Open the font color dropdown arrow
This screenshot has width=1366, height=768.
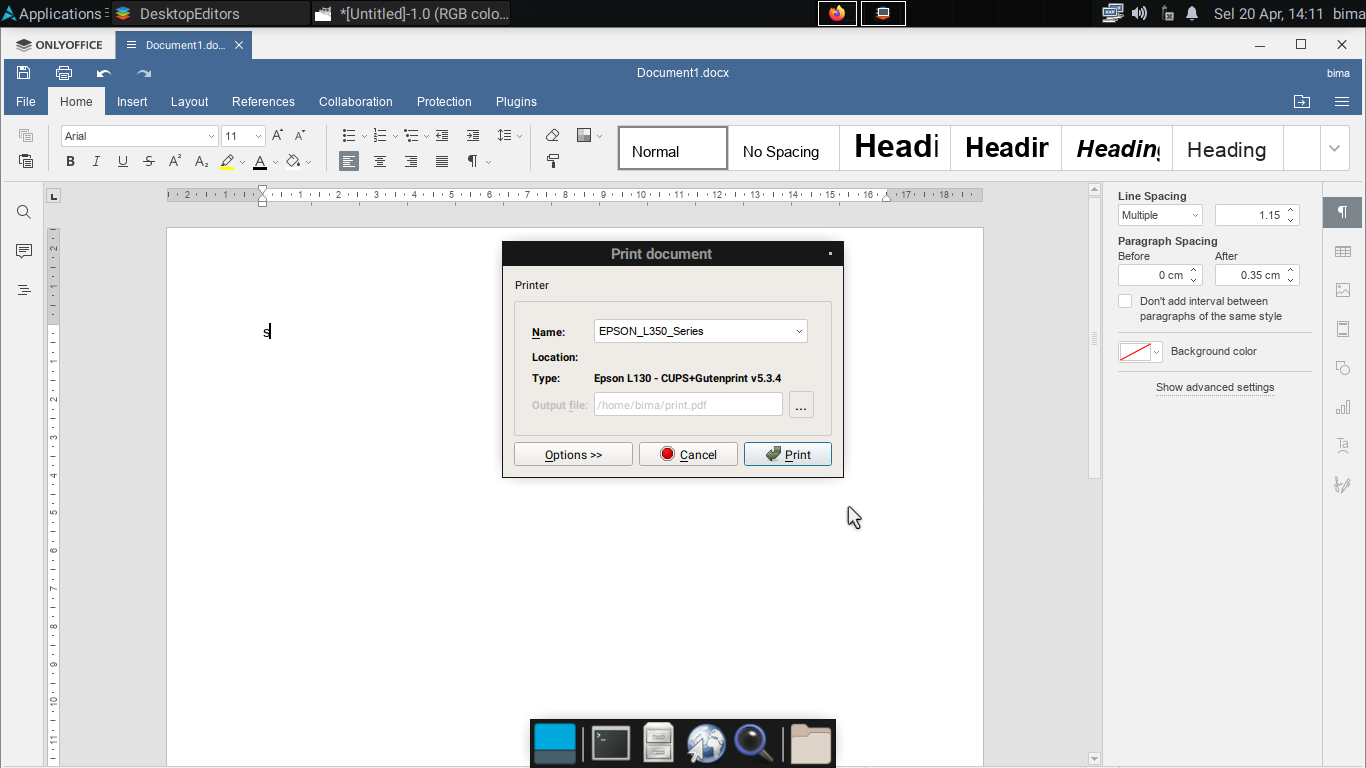275,162
